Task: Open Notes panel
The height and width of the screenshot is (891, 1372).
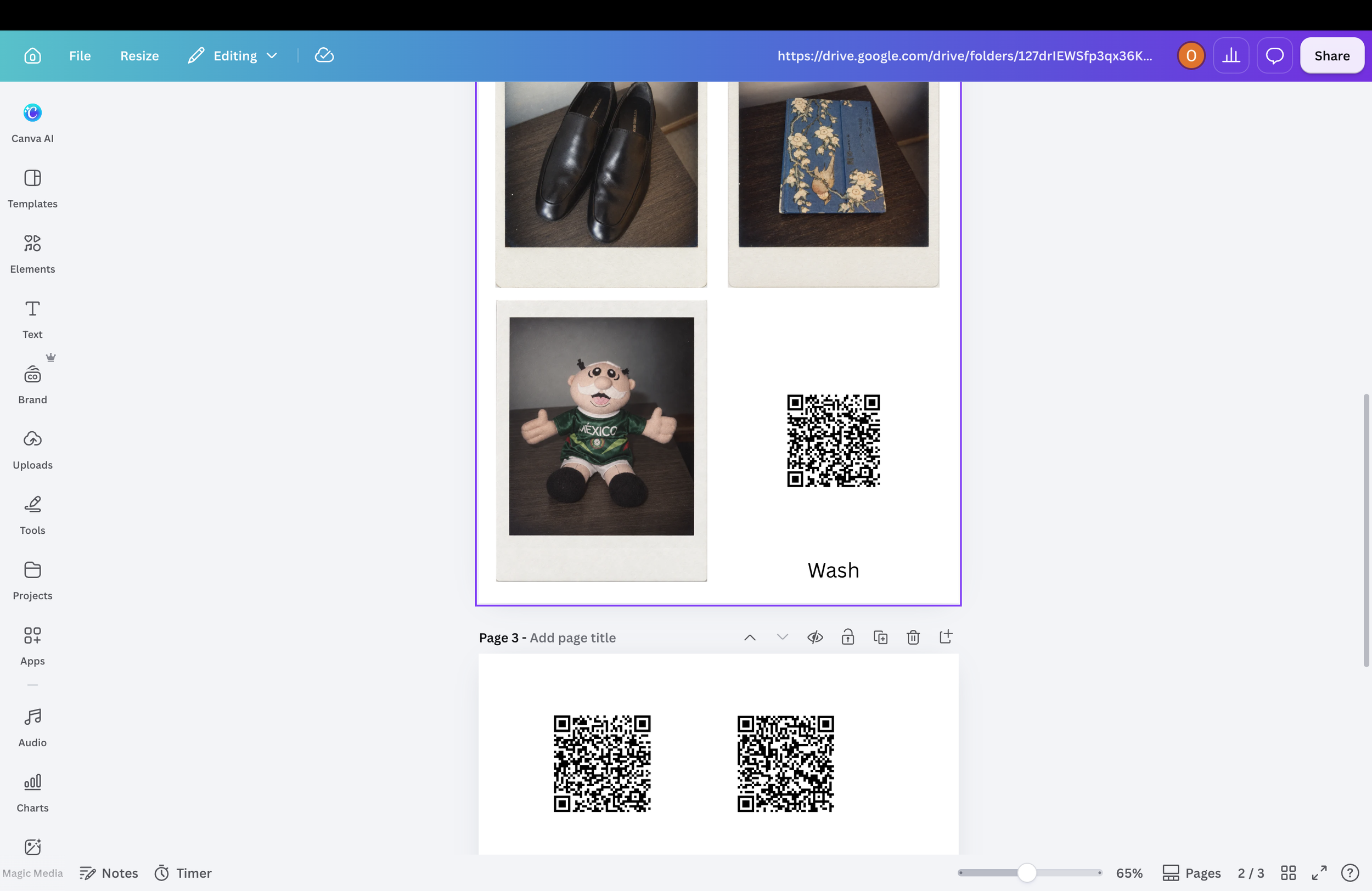Action: coord(109,873)
